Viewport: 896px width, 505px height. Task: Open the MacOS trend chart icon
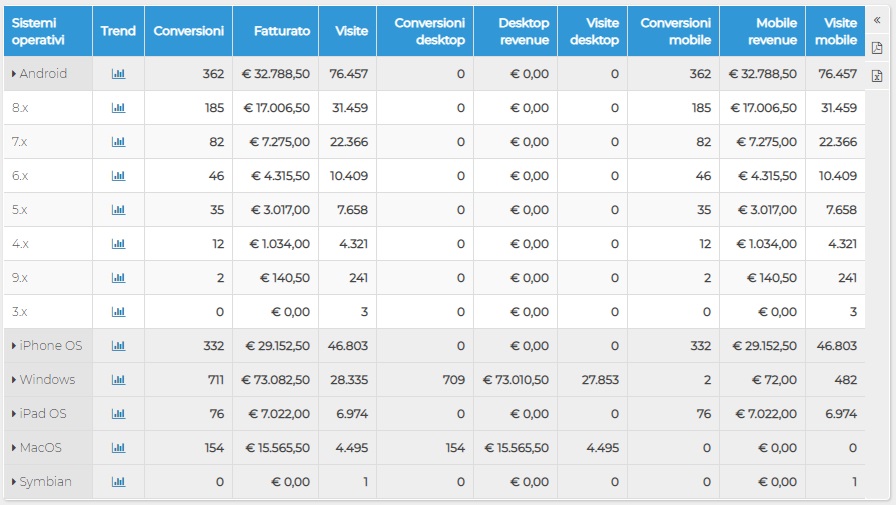[118, 448]
